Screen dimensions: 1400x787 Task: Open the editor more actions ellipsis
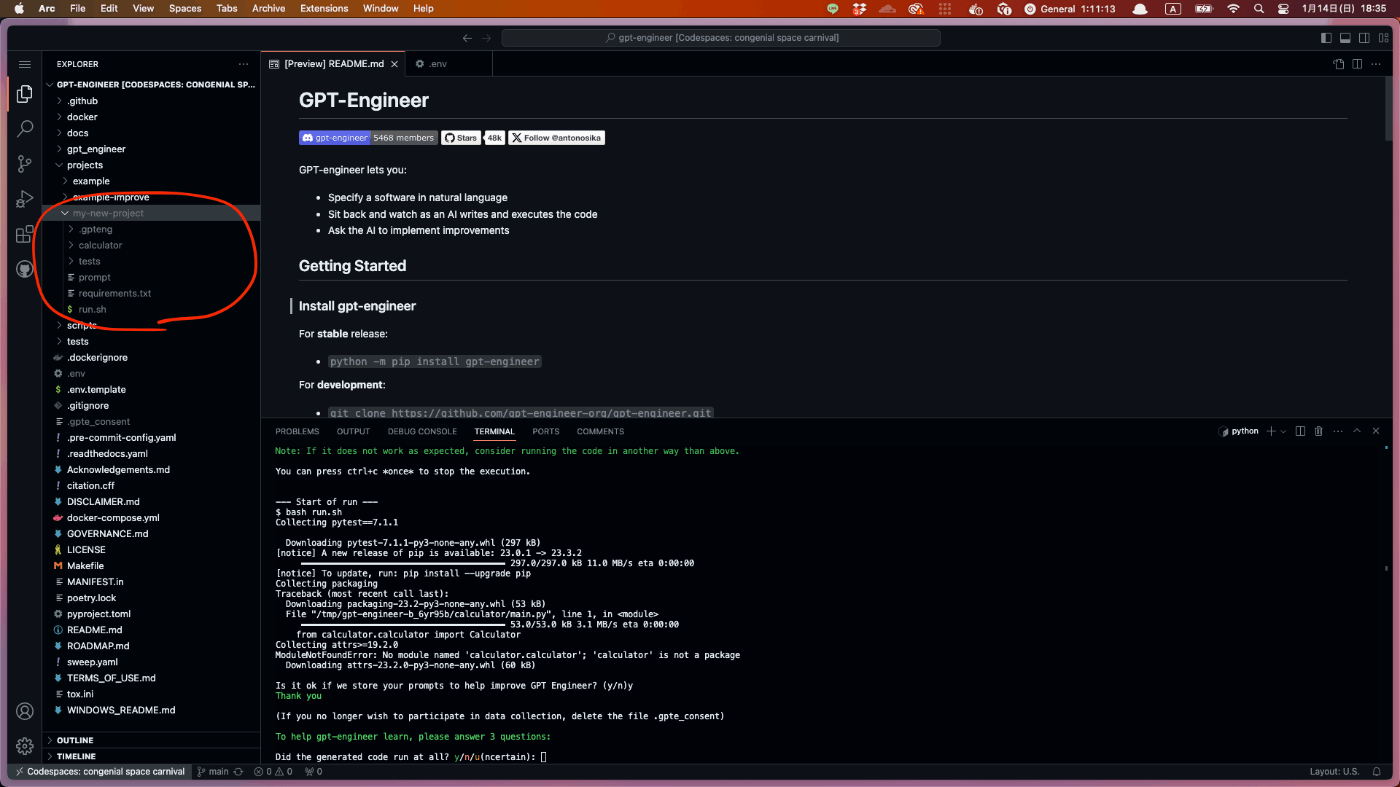point(1377,64)
